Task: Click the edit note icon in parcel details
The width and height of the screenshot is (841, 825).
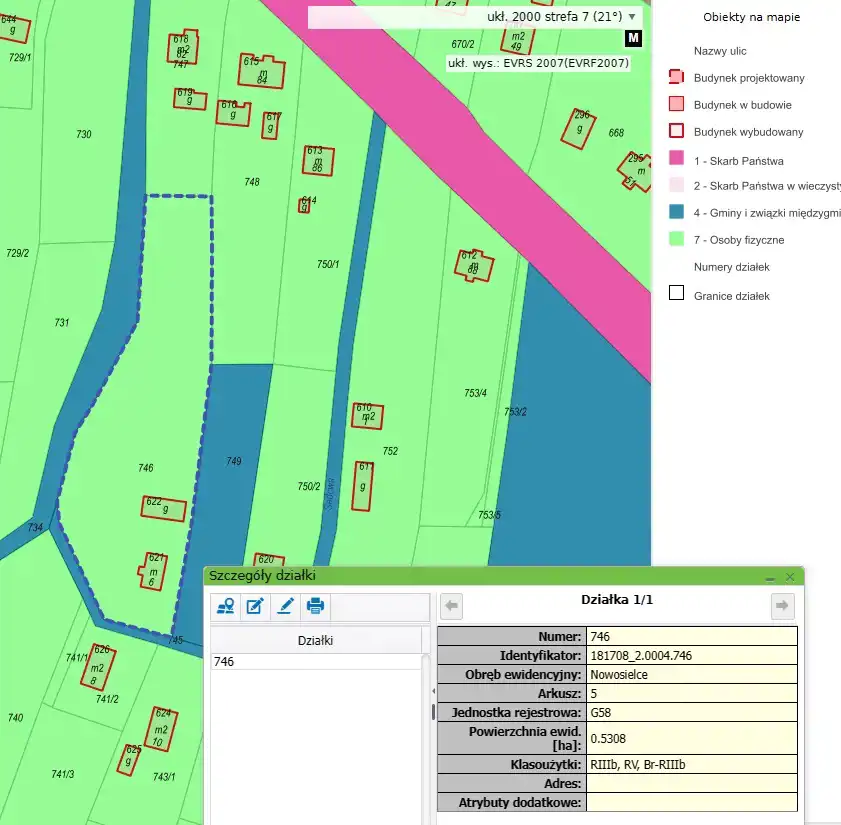Action: [256, 606]
